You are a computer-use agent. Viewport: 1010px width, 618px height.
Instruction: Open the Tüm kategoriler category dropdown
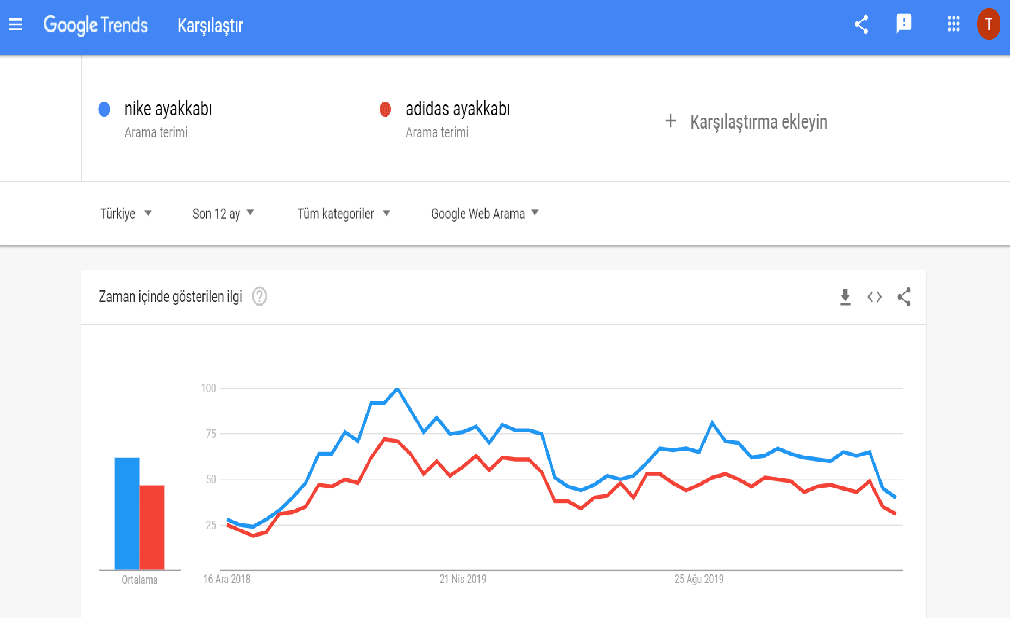click(342, 213)
